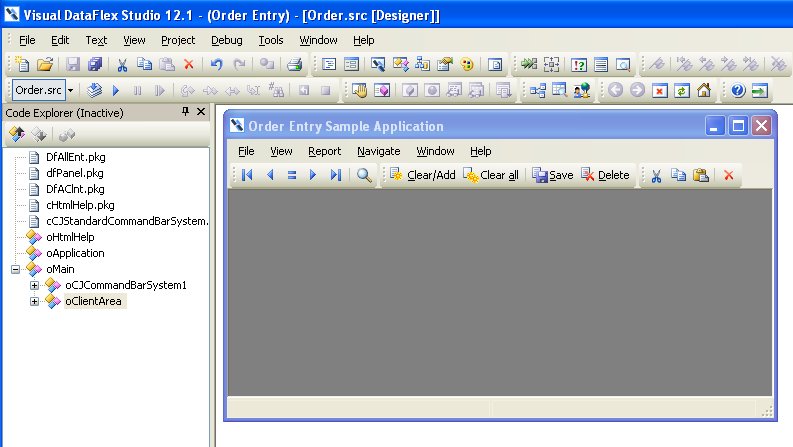Viewport: 793px width, 447px height.
Task: Close the Code Explorer panel
Action: coord(201,112)
